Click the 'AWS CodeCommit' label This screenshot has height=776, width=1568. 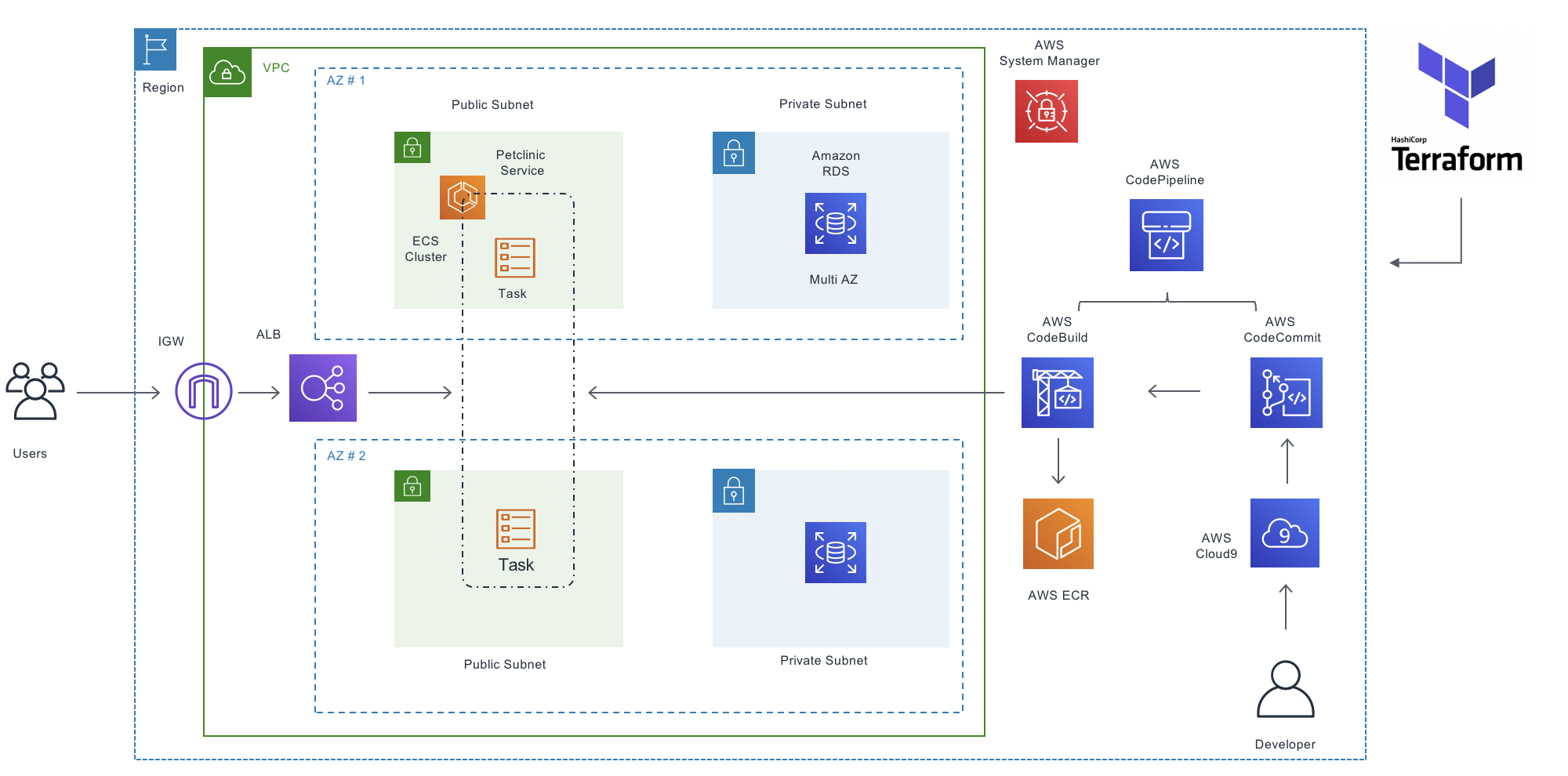[x=1282, y=329]
